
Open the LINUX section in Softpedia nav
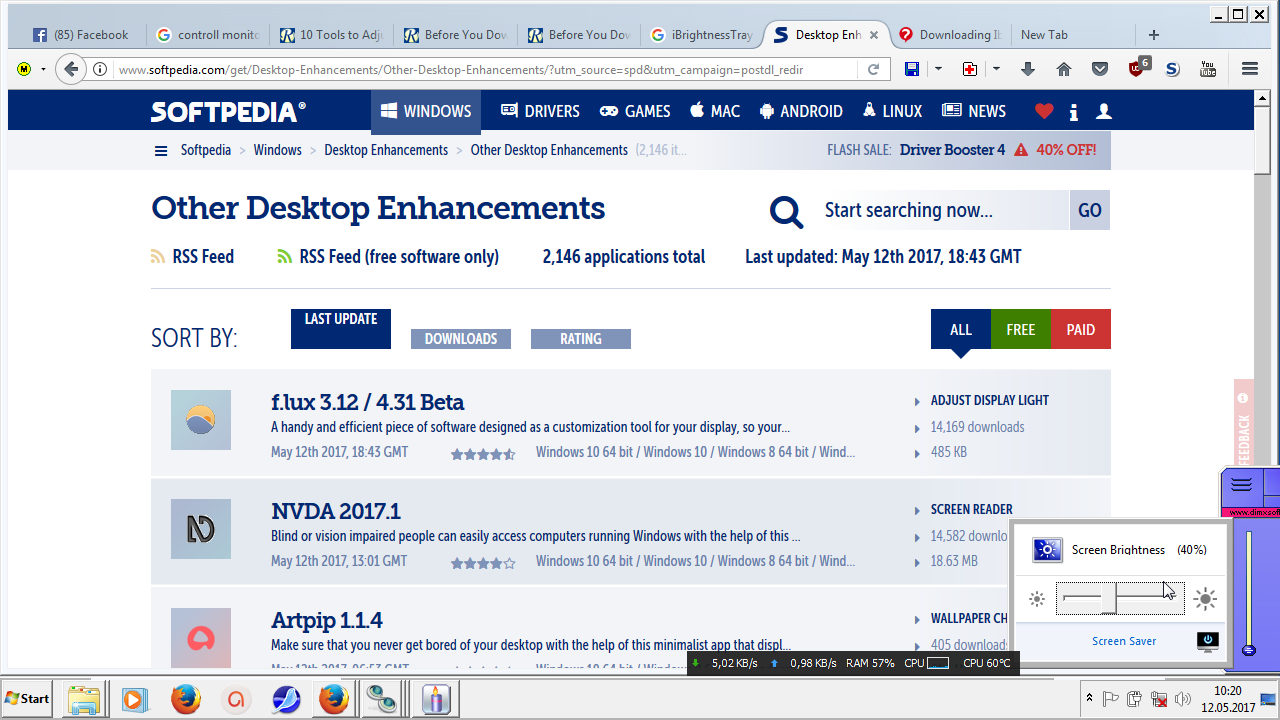(x=892, y=111)
